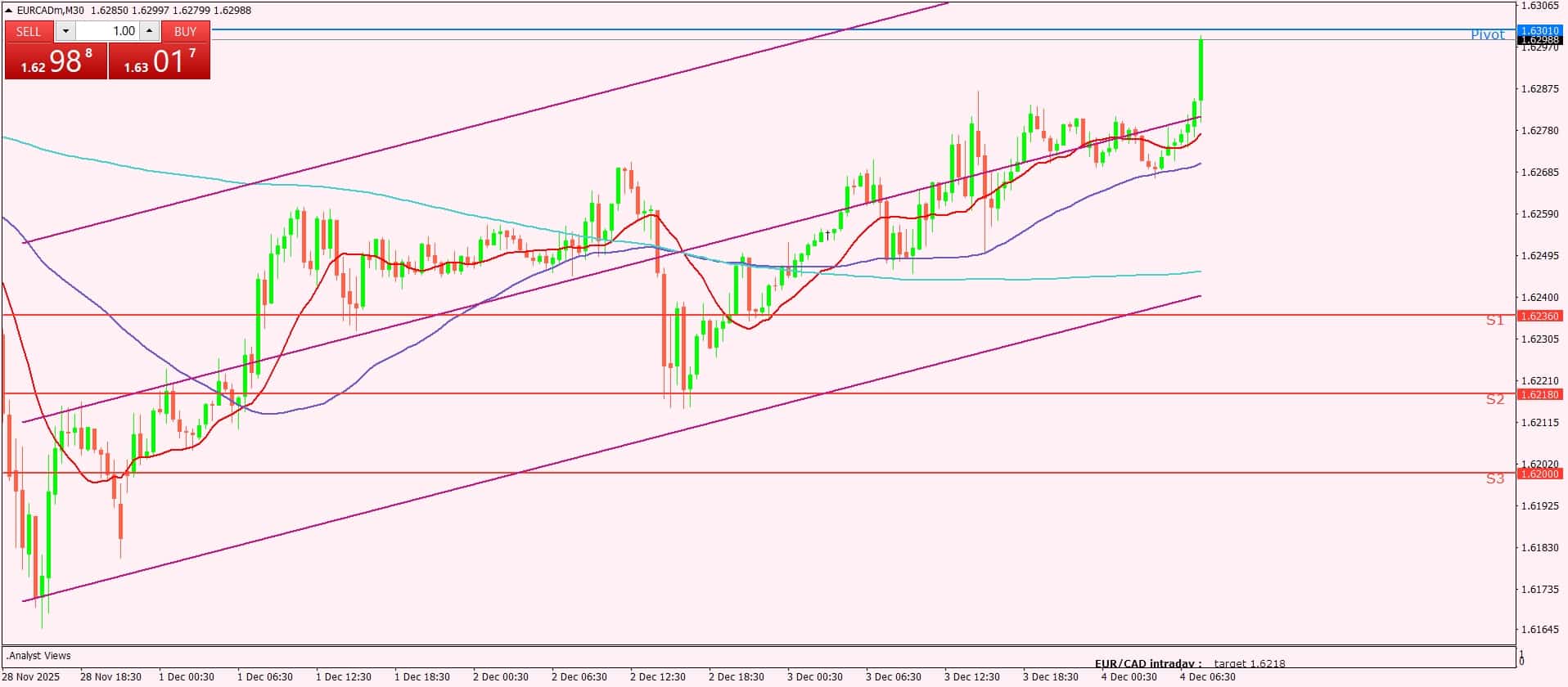Click the 1 Dec 06:30 time label
The height and width of the screenshot is (687, 1568).
265,676
